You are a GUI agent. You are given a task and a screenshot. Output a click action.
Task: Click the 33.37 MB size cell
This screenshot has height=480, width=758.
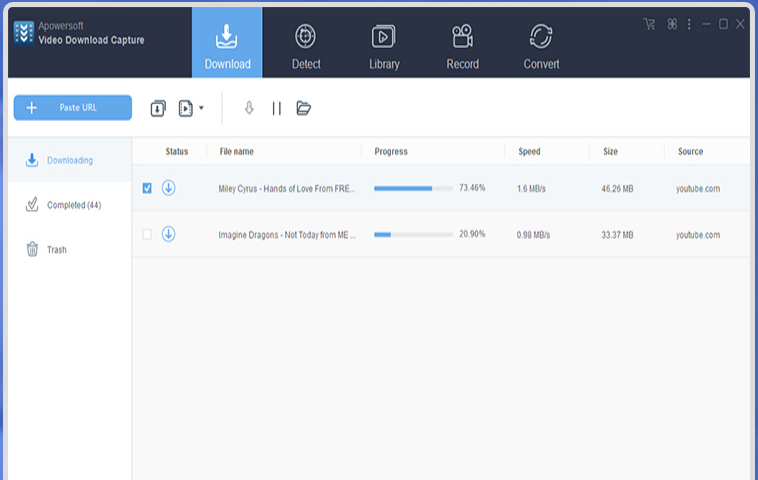click(x=617, y=235)
